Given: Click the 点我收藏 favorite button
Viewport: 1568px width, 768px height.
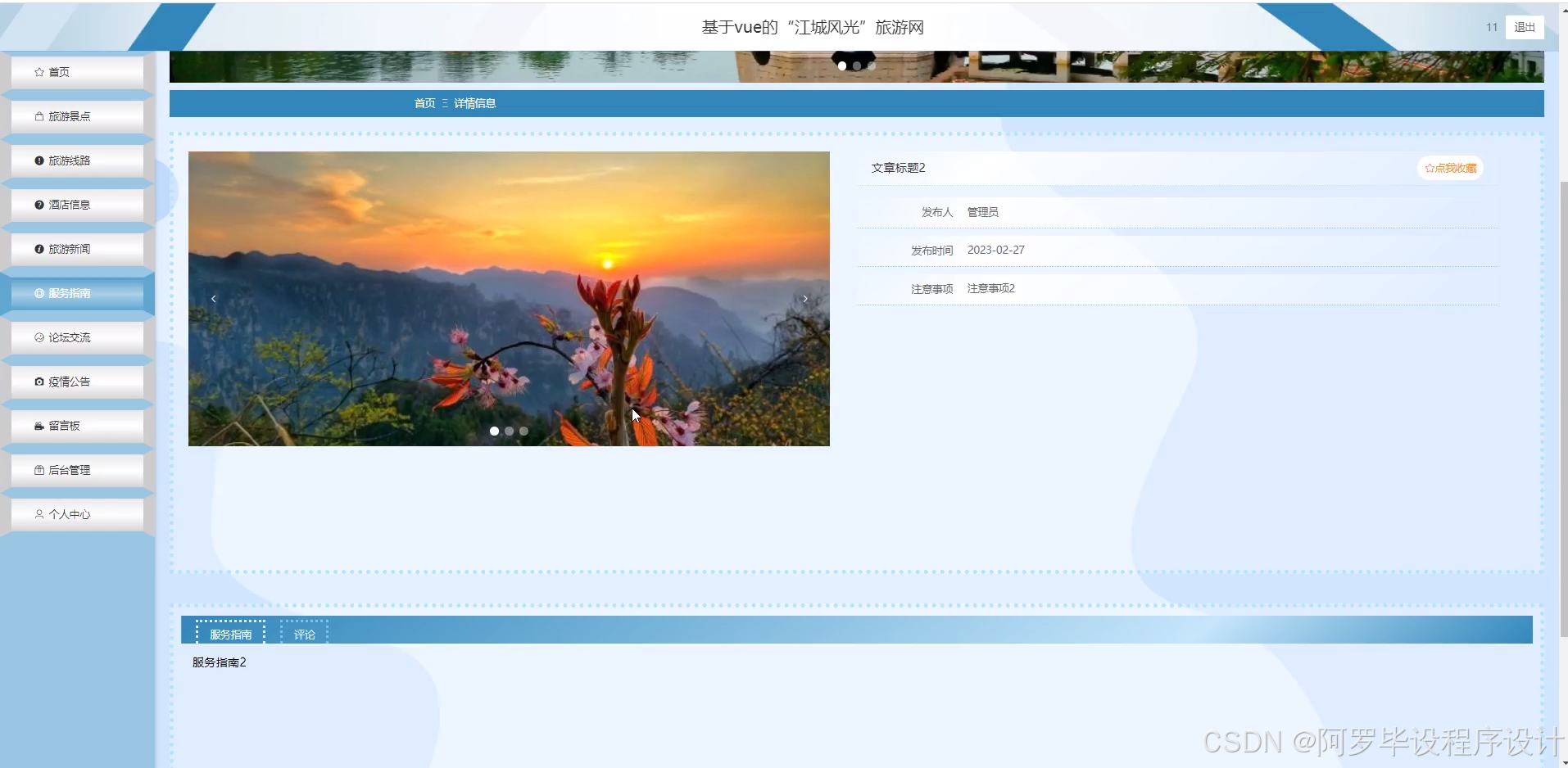Looking at the screenshot, I should click(1450, 168).
